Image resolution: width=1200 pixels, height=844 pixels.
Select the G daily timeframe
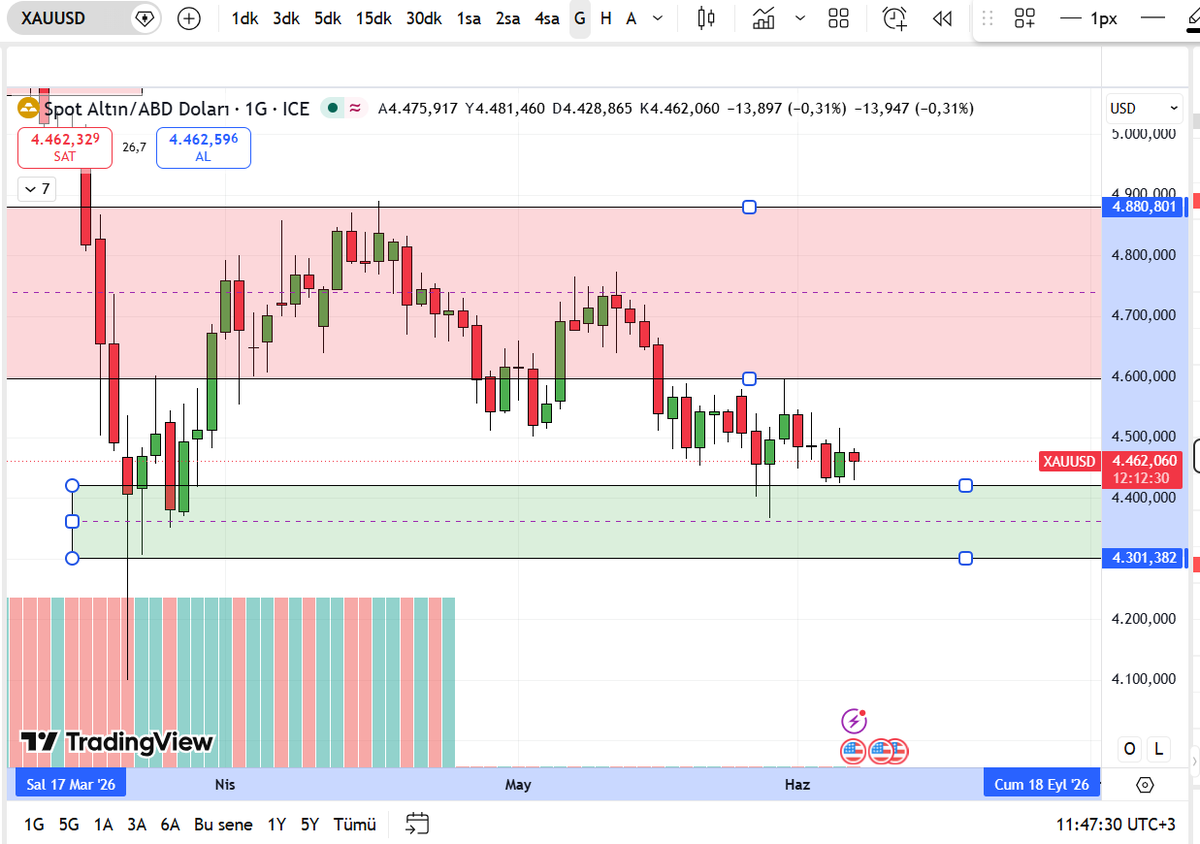click(580, 18)
